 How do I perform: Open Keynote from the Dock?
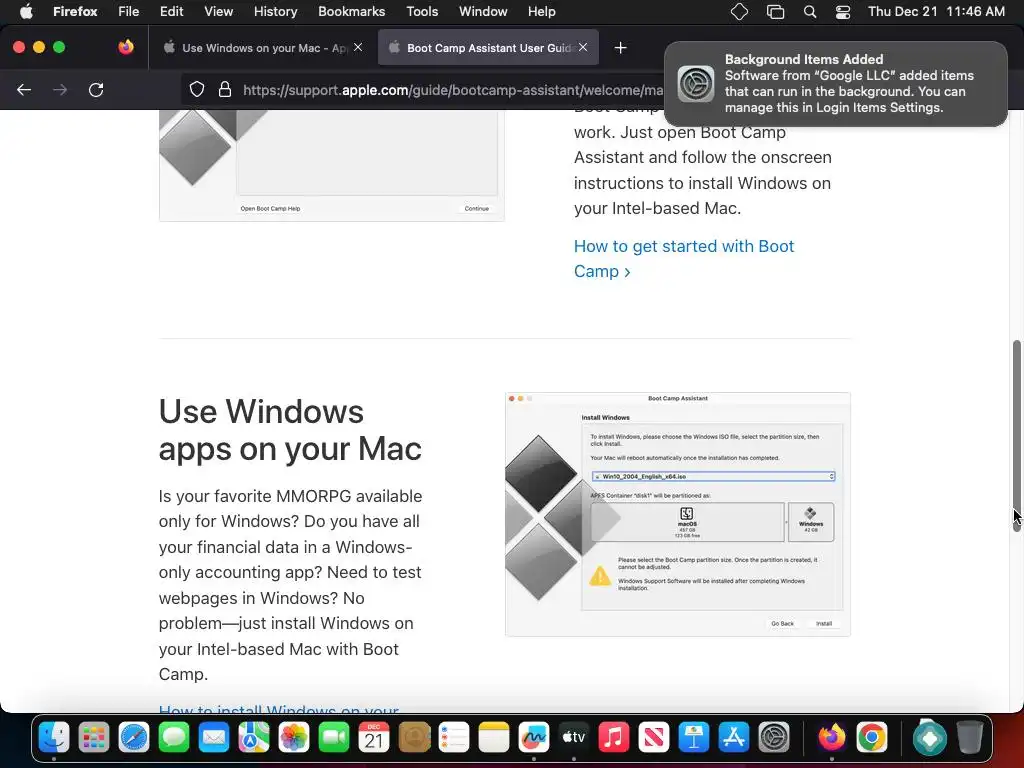pyautogui.click(x=694, y=738)
